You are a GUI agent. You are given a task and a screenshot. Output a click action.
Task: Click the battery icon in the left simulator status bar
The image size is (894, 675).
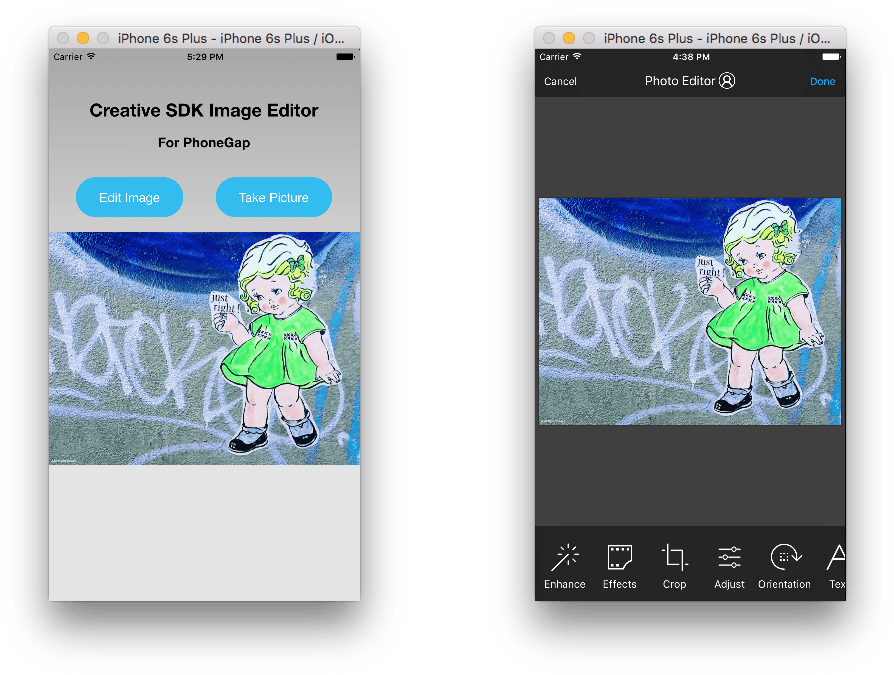[x=346, y=56]
